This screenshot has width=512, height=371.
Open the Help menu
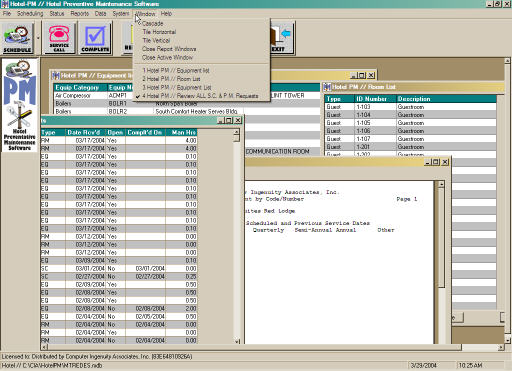[166, 14]
